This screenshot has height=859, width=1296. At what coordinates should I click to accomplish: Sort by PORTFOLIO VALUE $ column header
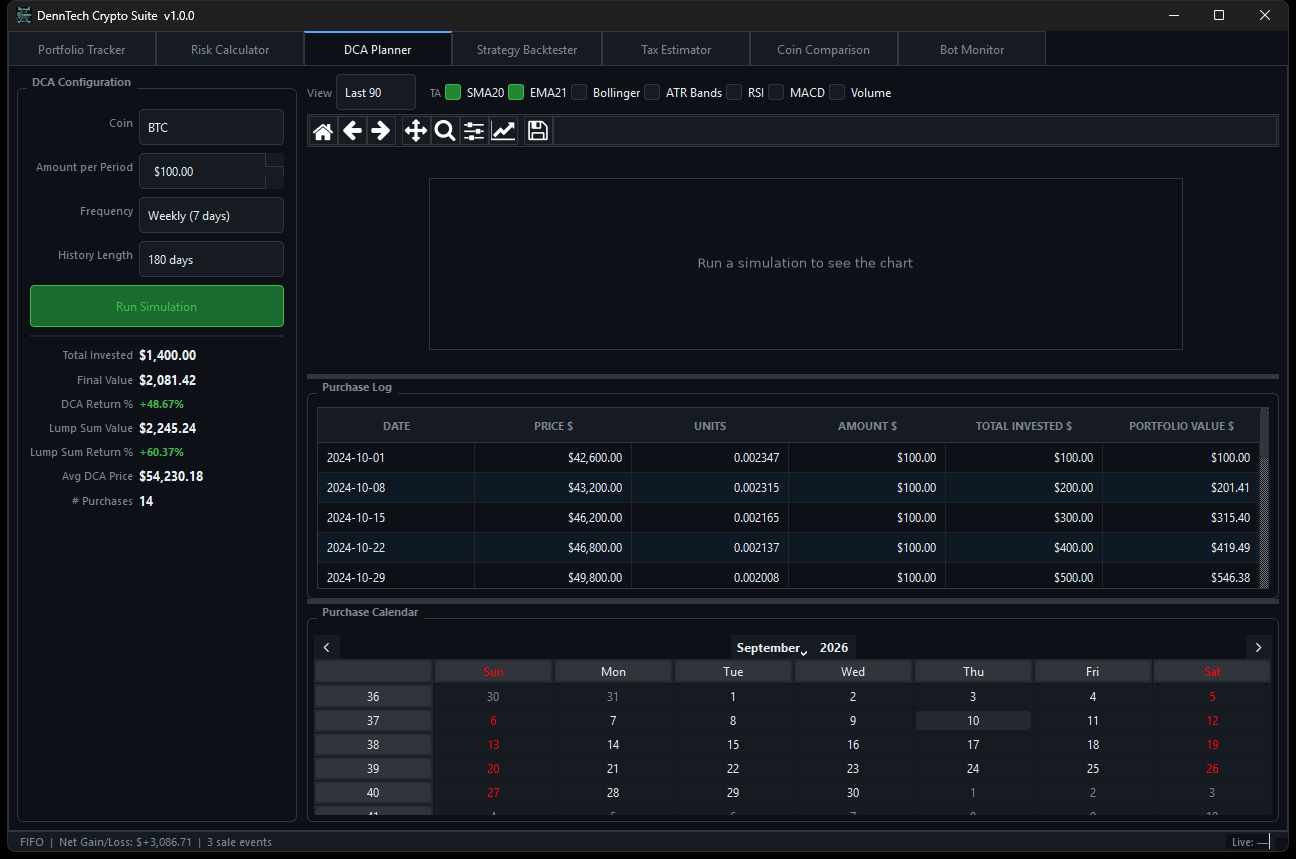click(1181, 425)
